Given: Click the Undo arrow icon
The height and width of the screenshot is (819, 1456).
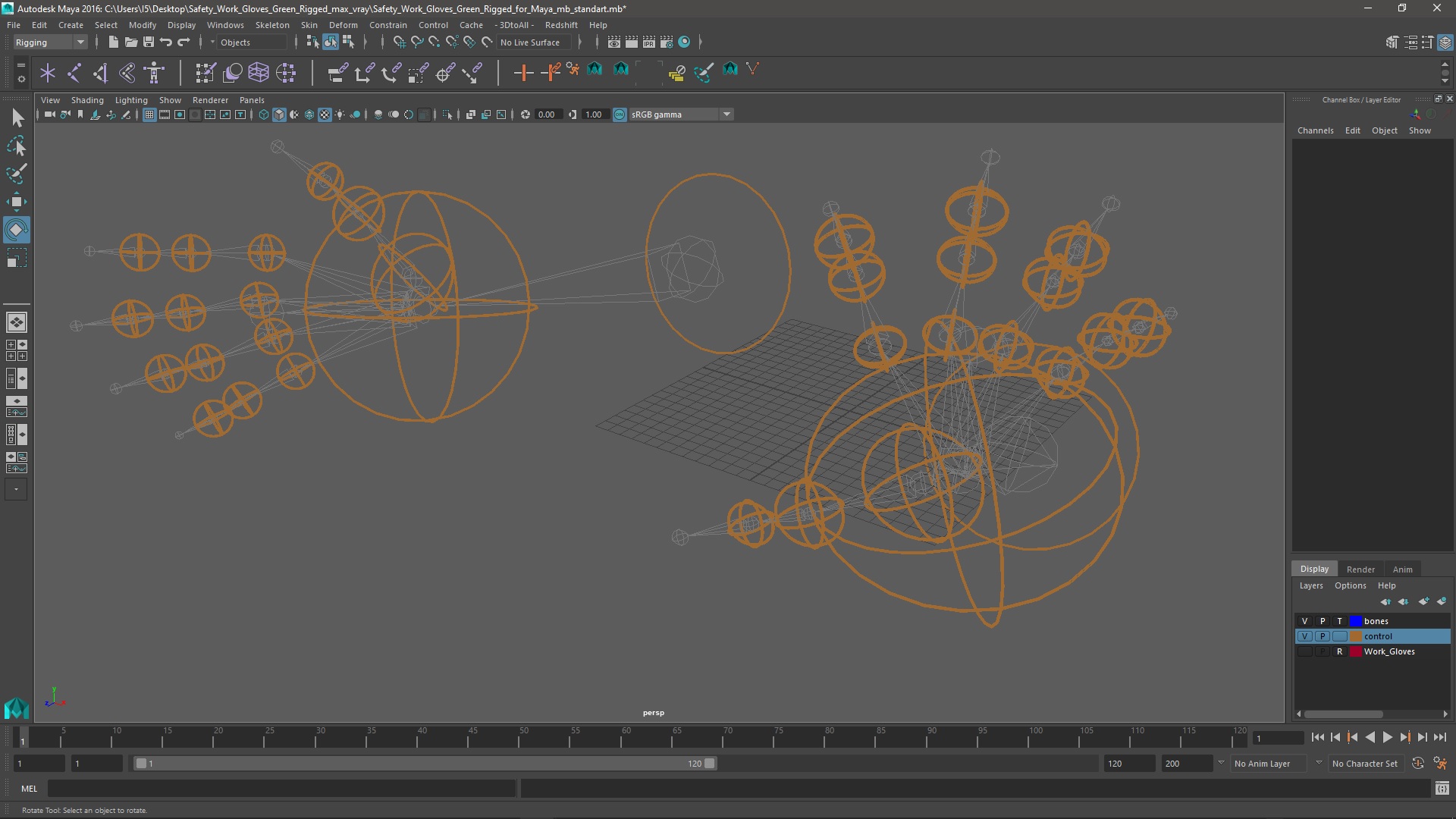Looking at the screenshot, I should coord(166,42).
